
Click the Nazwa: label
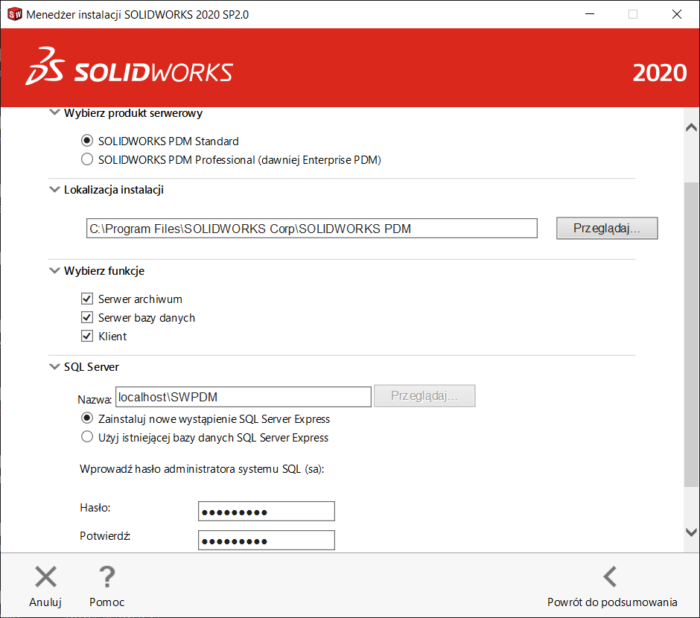pos(95,399)
